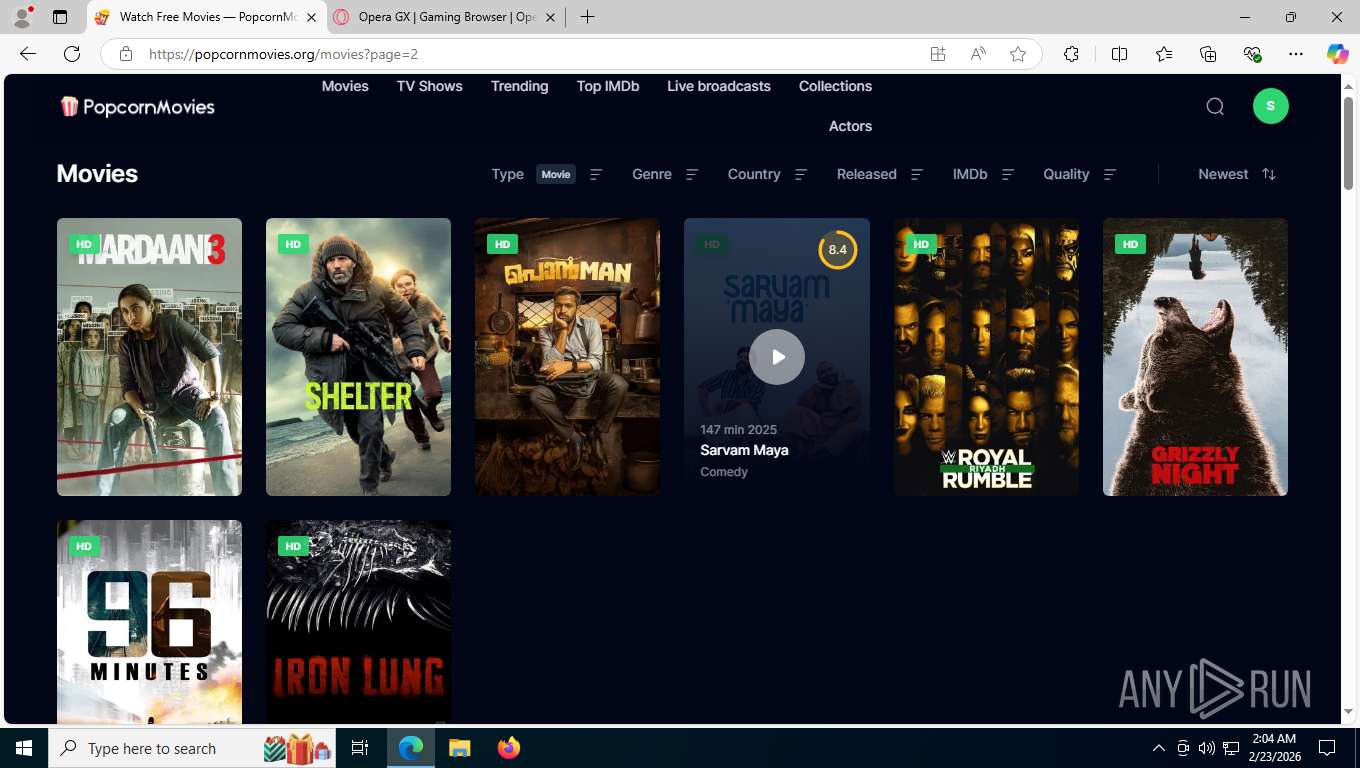Open the Actors nav item
Viewport: 1360px width, 768px height.
(x=850, y=126)
